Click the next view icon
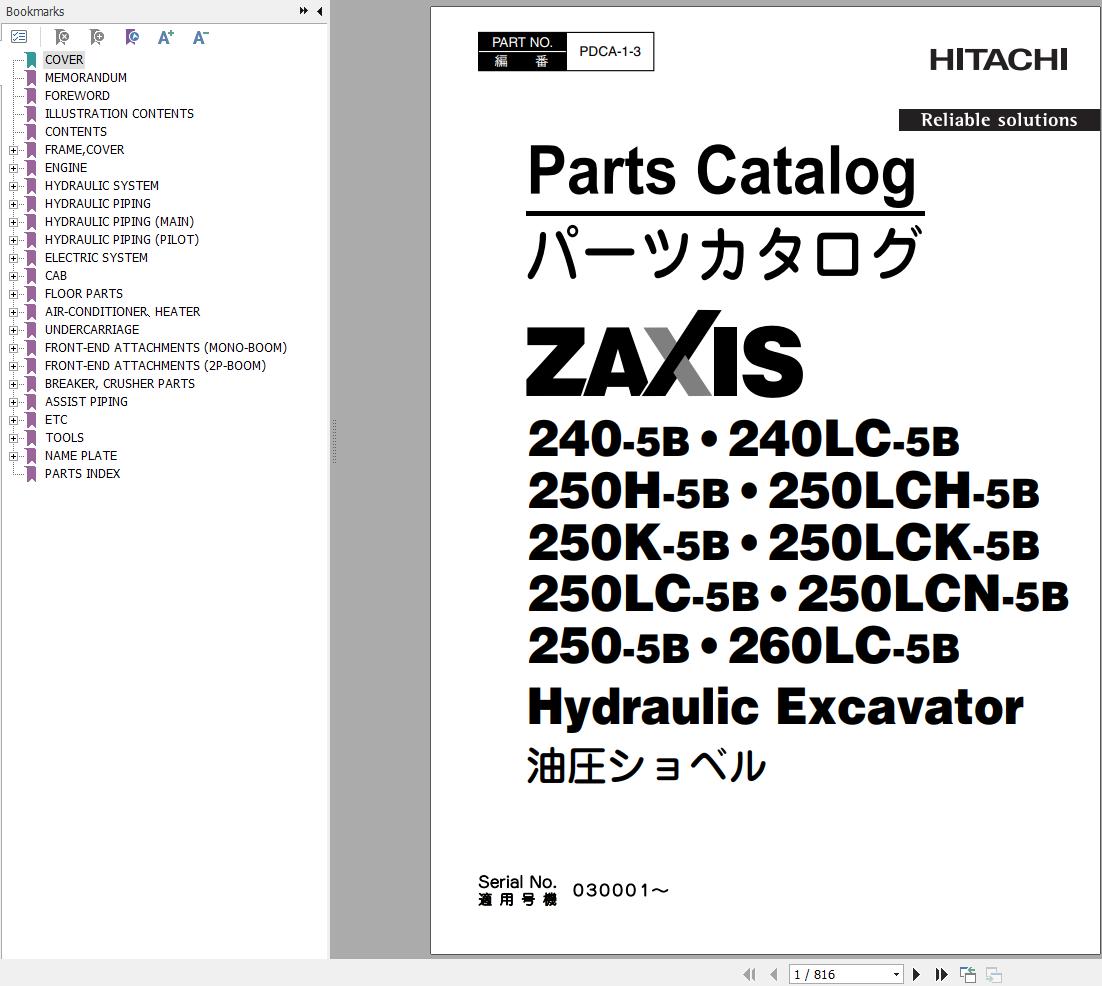The width and height of the screenshot is (1102, 986). tap(993, 974)
